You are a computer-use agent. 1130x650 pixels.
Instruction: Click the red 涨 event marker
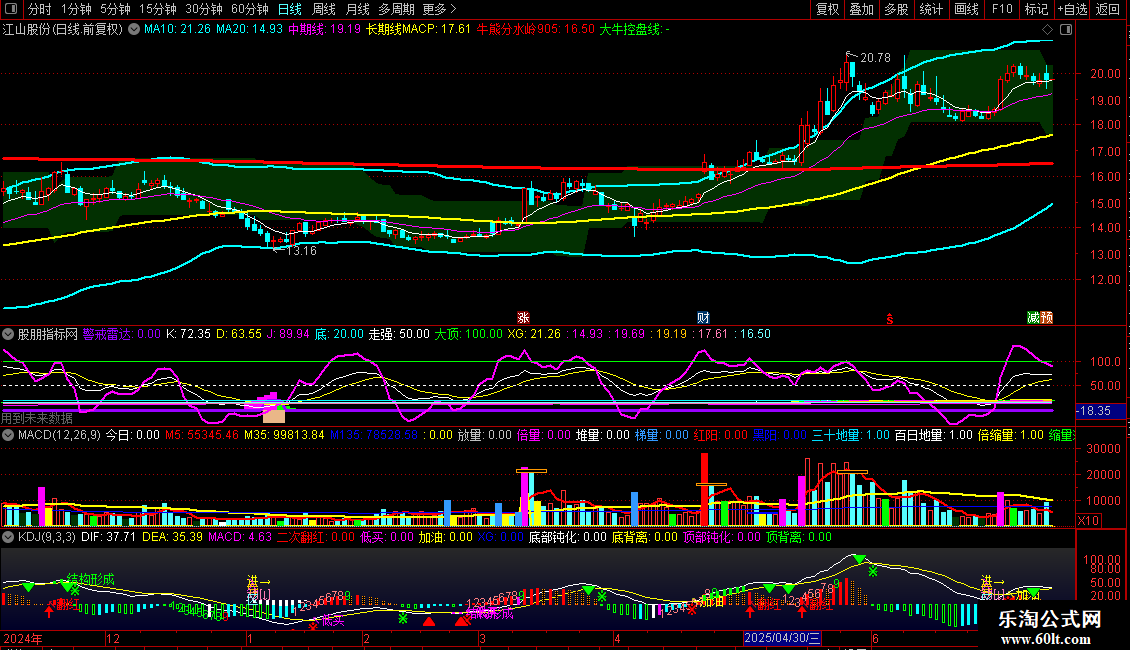(x=523, y=318)
